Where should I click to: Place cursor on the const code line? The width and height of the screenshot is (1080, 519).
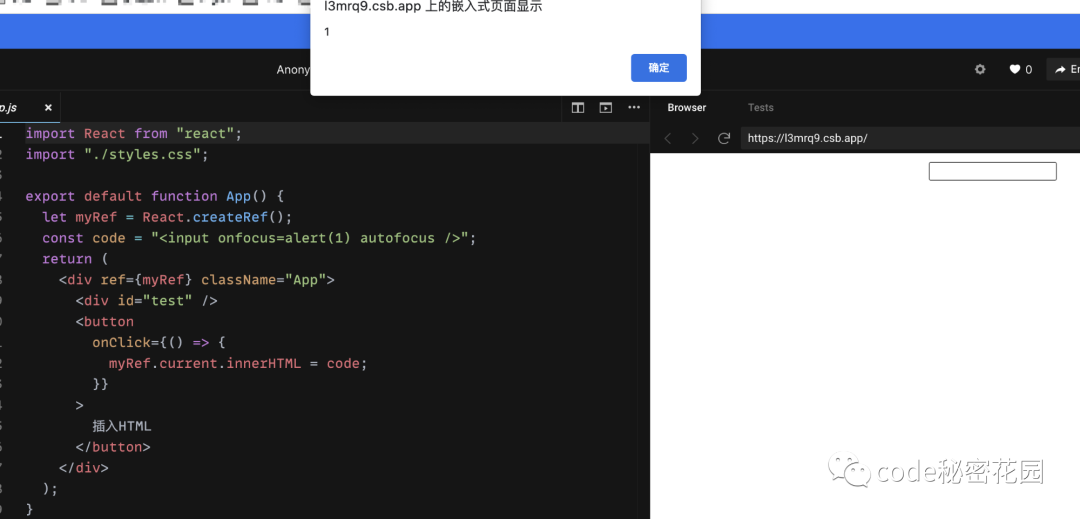(258, 238)
